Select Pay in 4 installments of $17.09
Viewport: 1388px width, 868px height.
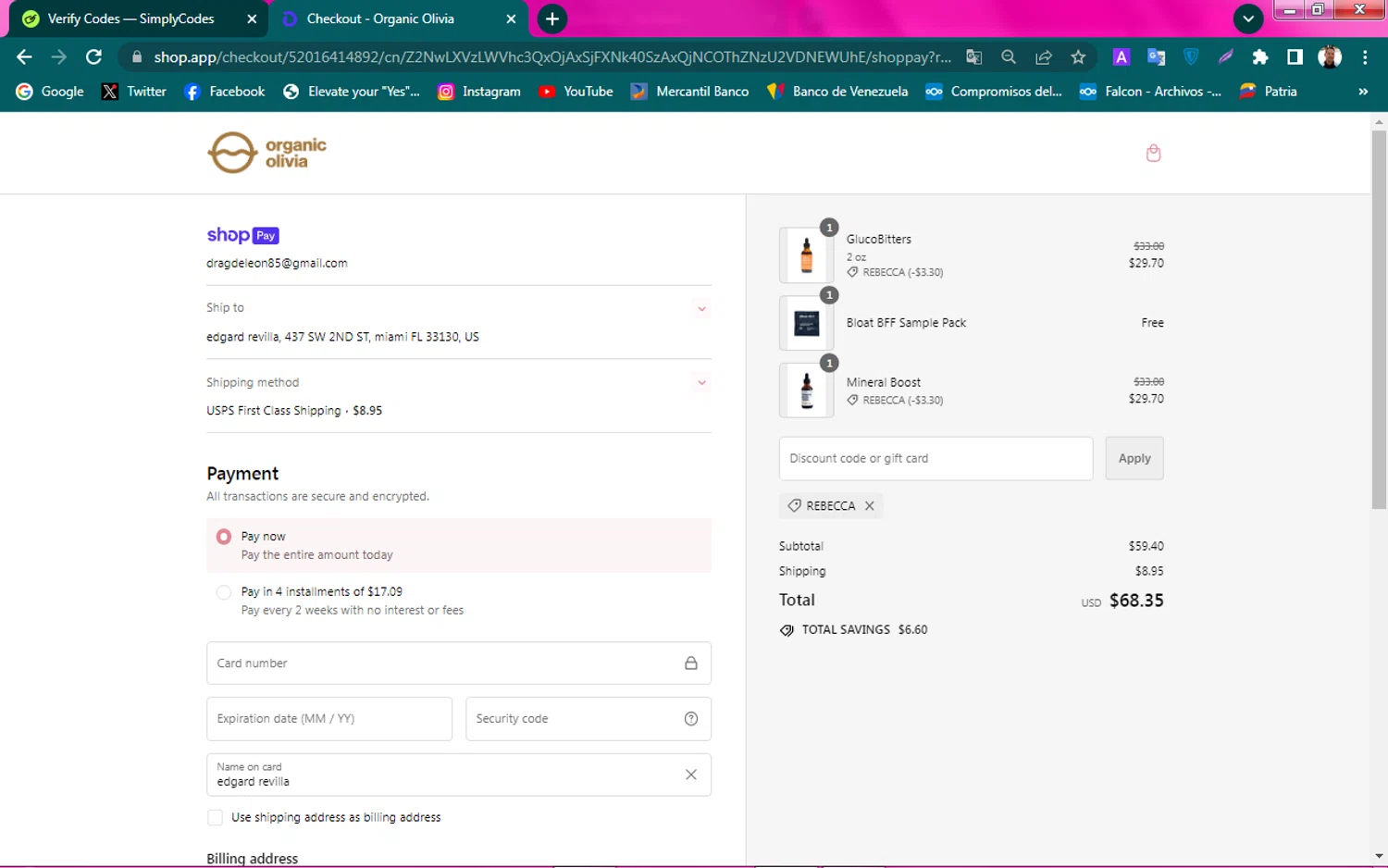(x=224, y=592)
